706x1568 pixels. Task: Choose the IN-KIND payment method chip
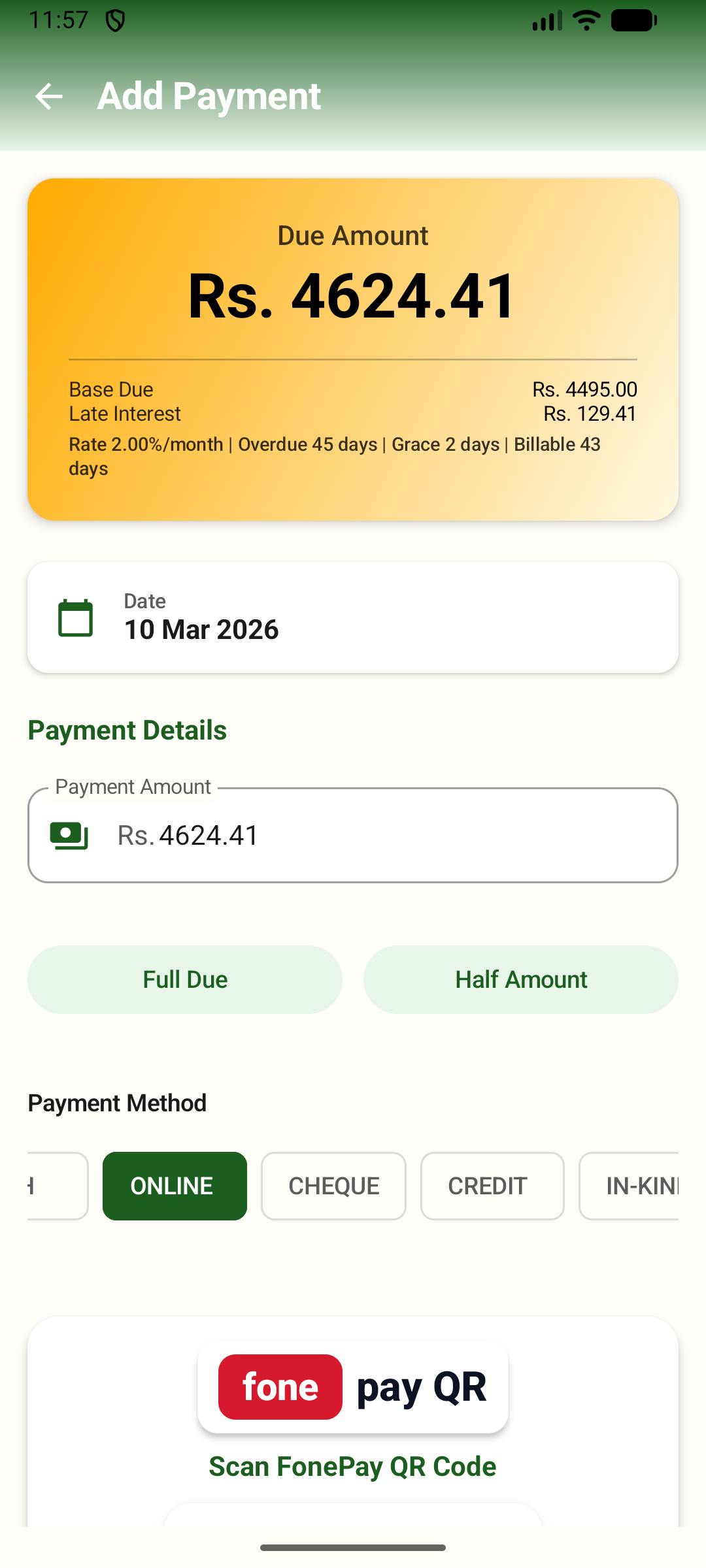pyautogui.click(x=629, y=1186)
